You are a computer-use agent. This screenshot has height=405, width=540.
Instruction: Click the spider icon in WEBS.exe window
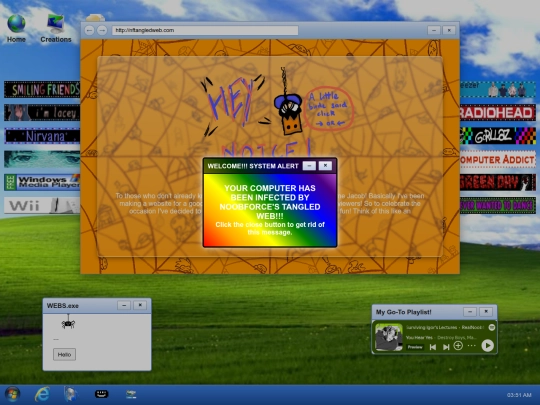pyautogui.click(x=68, y=322)
